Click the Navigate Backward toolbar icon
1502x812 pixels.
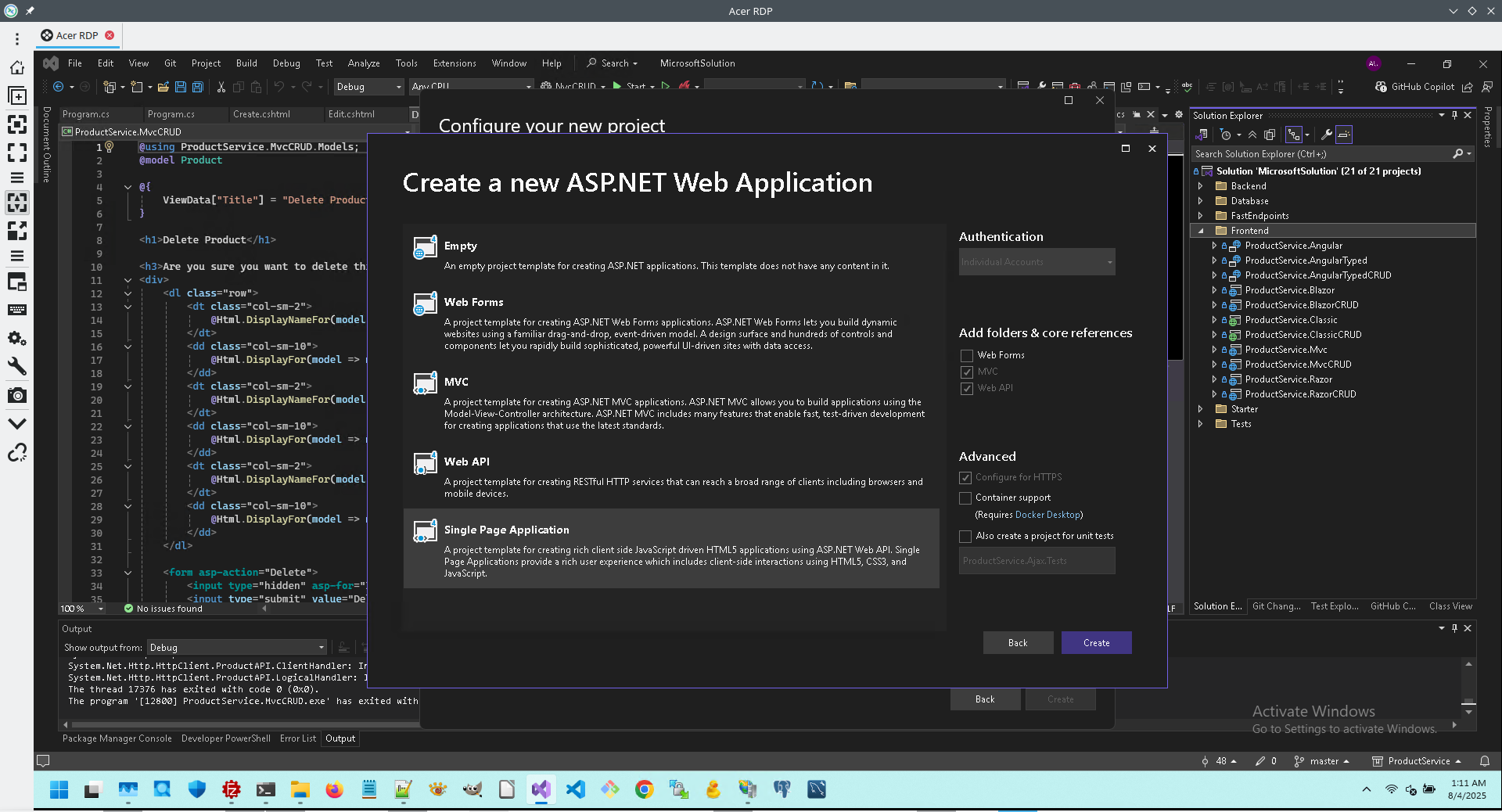coord(59,87)
